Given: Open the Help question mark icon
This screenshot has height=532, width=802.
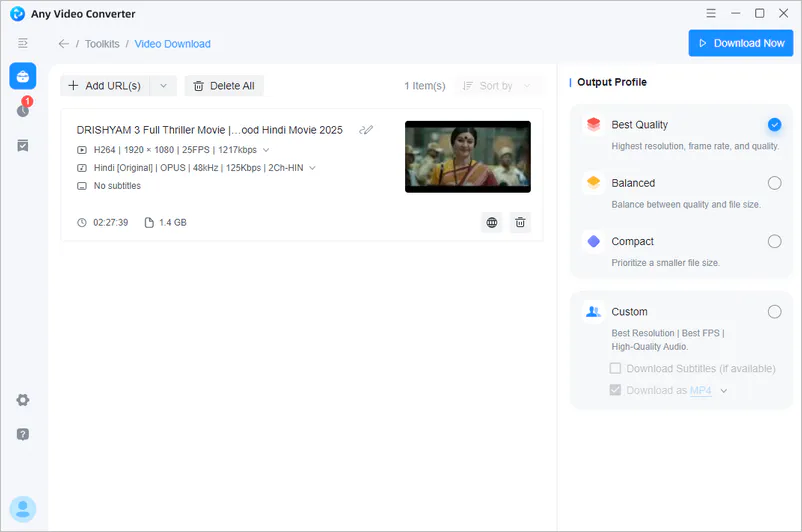Looking at the screenshot, I should (23, 434).
